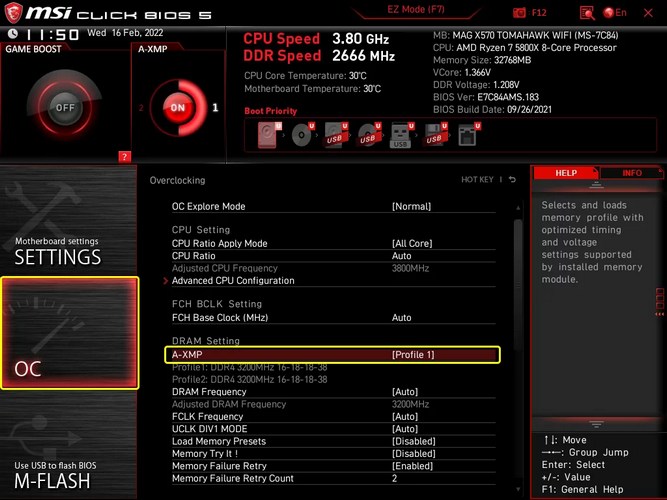This screenshot has width=667, height=500.
Task: Select the USB key boot device icon
Action: click(401, 135)
